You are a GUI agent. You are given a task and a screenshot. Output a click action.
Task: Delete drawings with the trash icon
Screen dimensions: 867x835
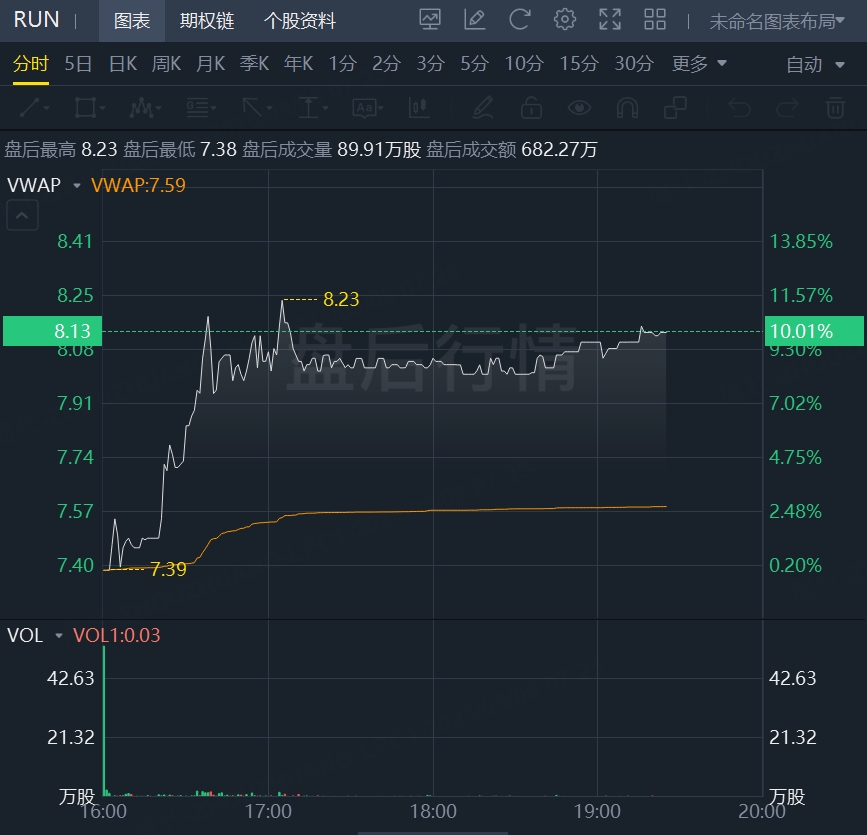tap(835, 107)
